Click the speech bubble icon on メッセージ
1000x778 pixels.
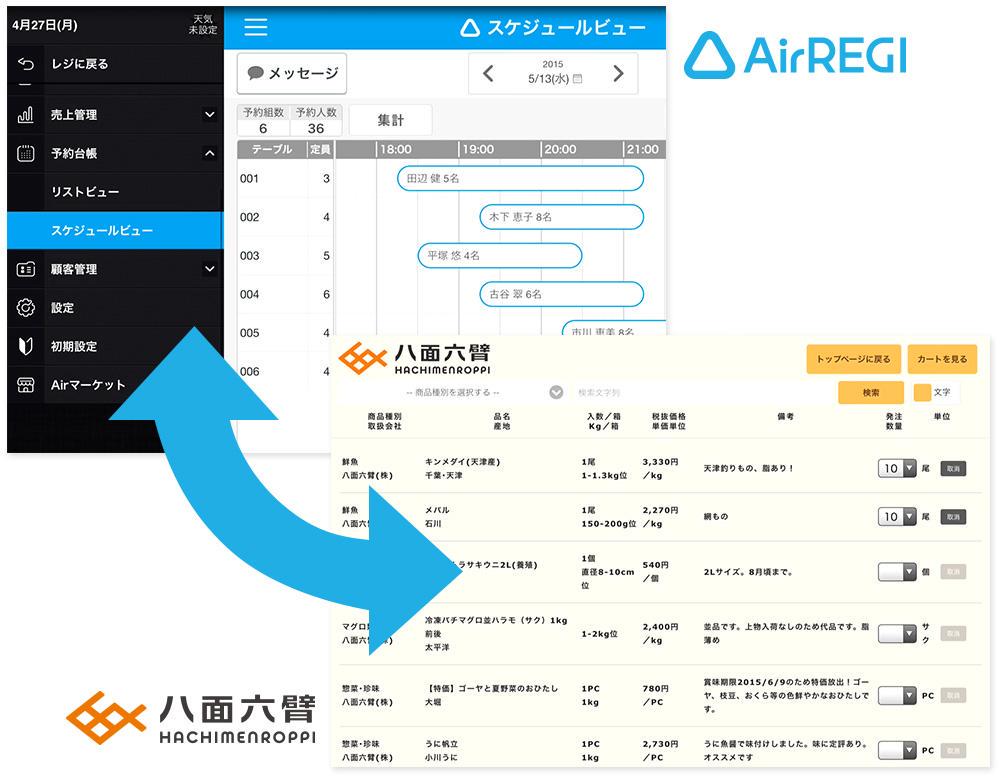(x=255, y=73)
